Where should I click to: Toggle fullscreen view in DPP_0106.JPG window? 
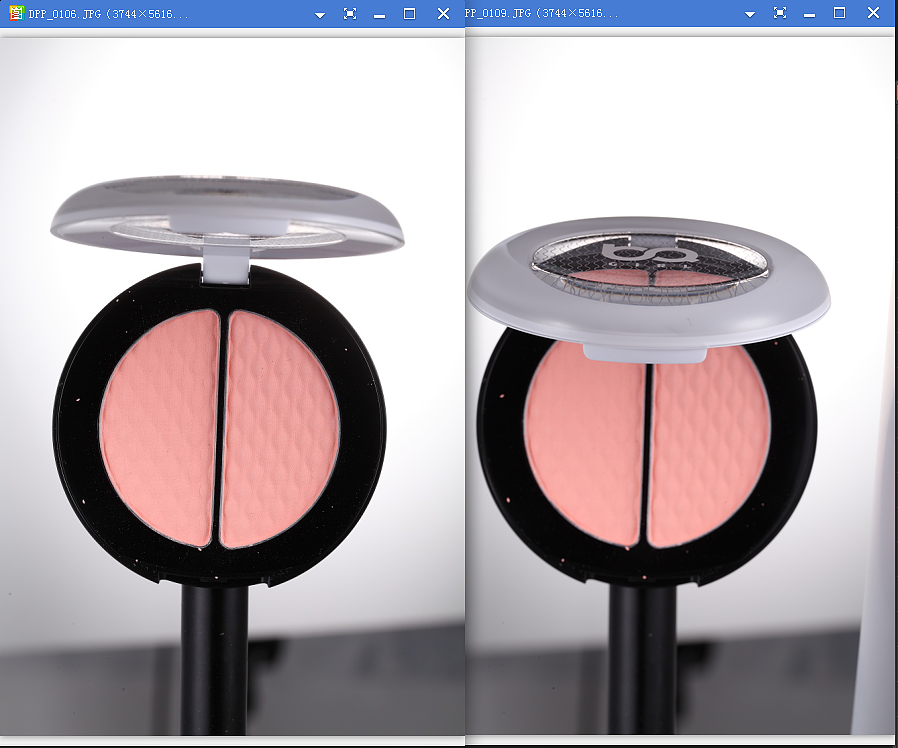tap(350, 14)
